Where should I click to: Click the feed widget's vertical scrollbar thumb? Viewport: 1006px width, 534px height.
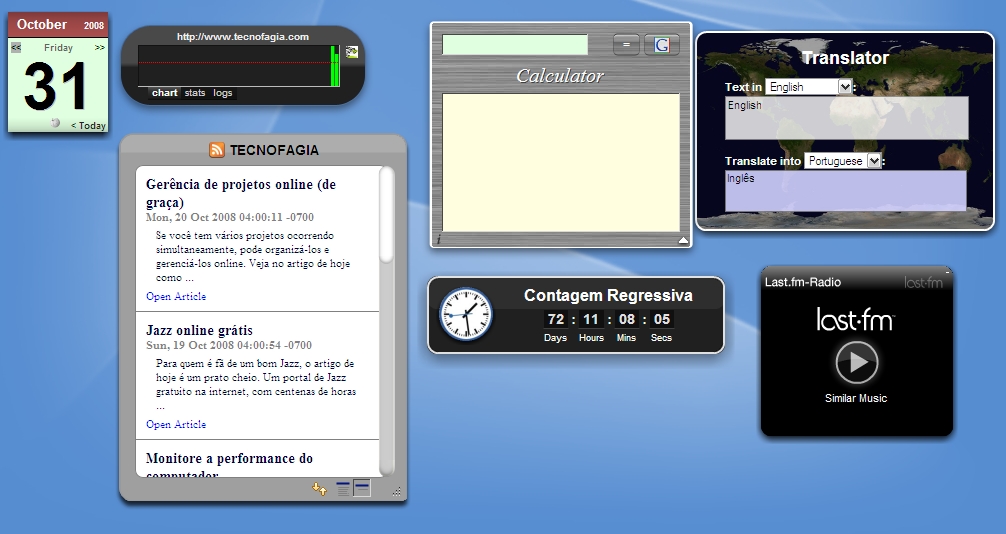coord(386,214)
